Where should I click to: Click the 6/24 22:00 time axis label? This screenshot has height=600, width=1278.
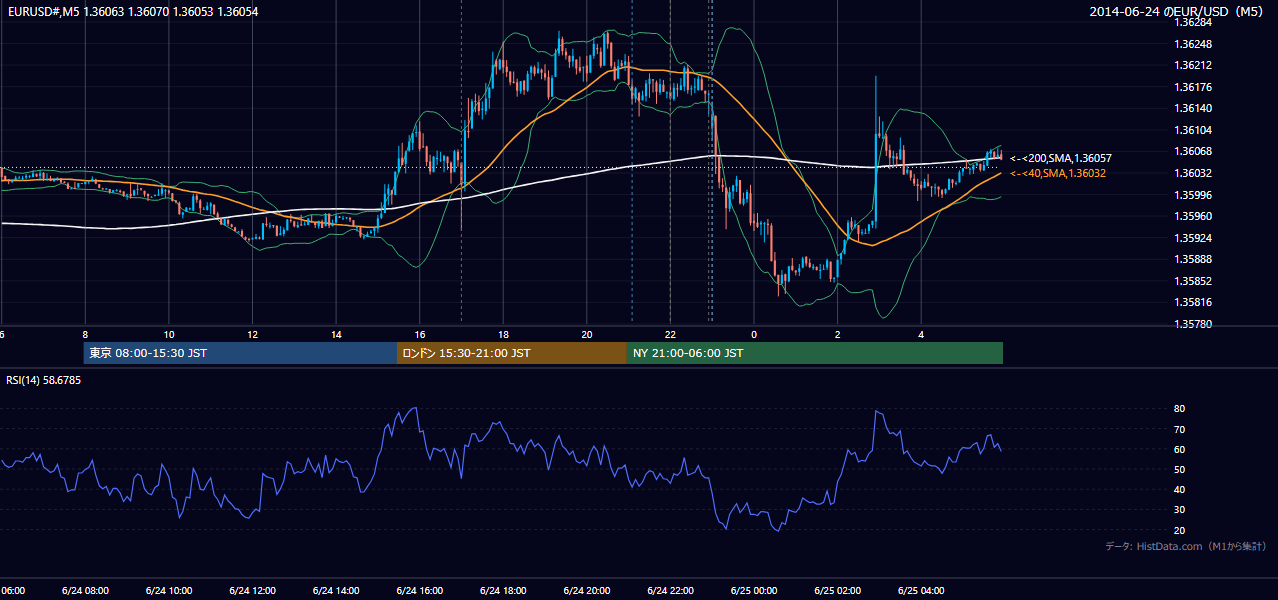coord(670,591)
